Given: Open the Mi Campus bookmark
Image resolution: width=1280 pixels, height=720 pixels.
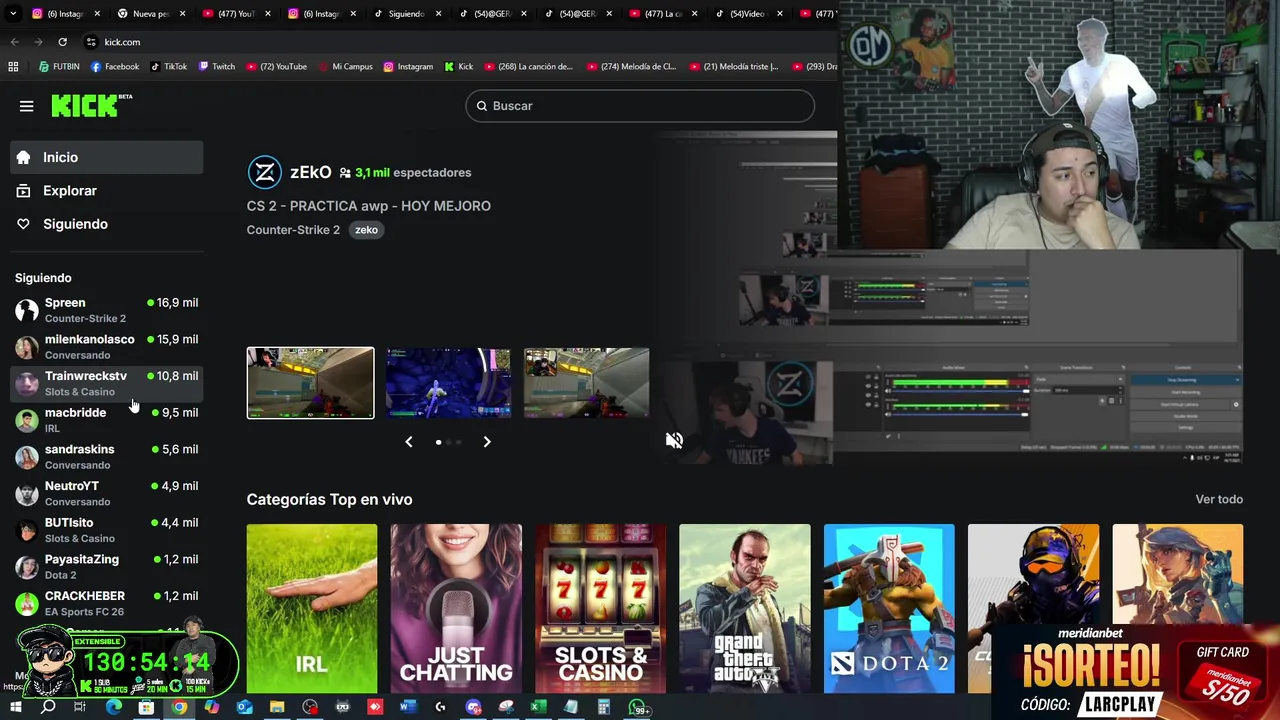Looking at the screenshot, I should click(345, 67).
